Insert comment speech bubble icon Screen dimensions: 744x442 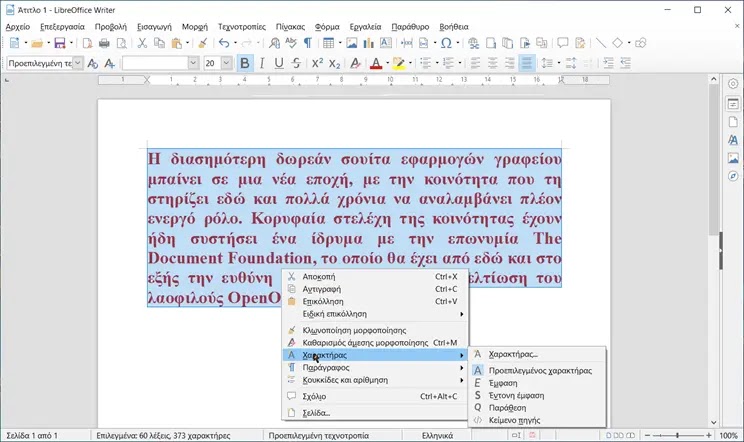pos(563,43)
